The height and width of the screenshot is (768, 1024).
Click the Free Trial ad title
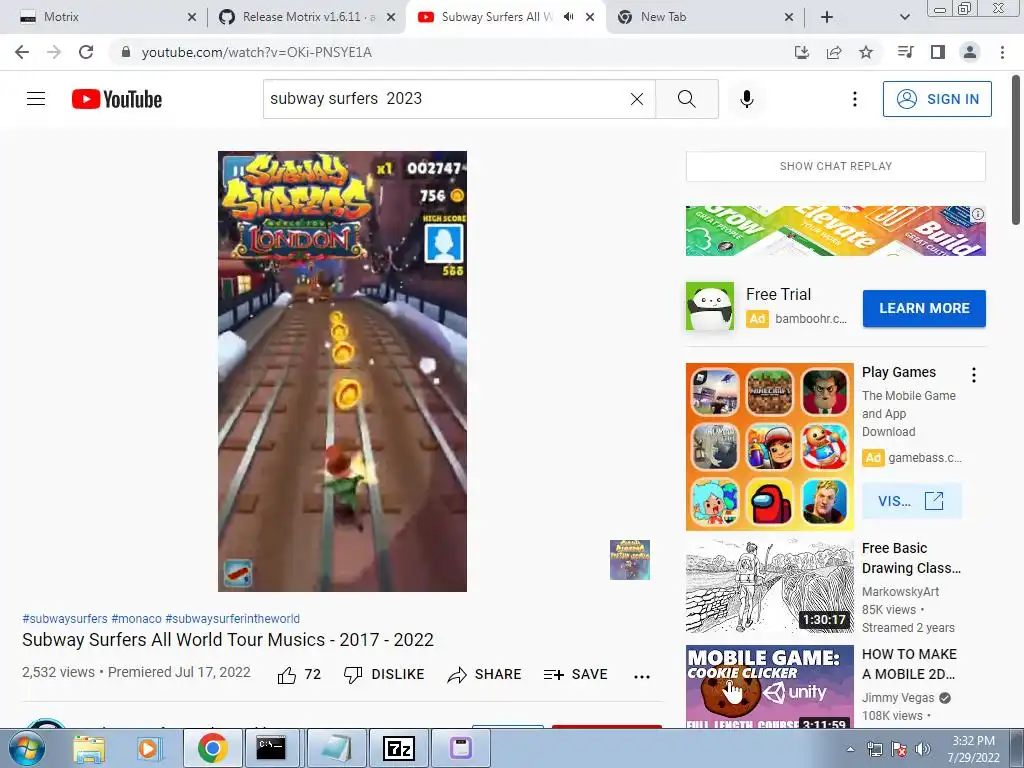pyautogui.click(x=778, y=295)
